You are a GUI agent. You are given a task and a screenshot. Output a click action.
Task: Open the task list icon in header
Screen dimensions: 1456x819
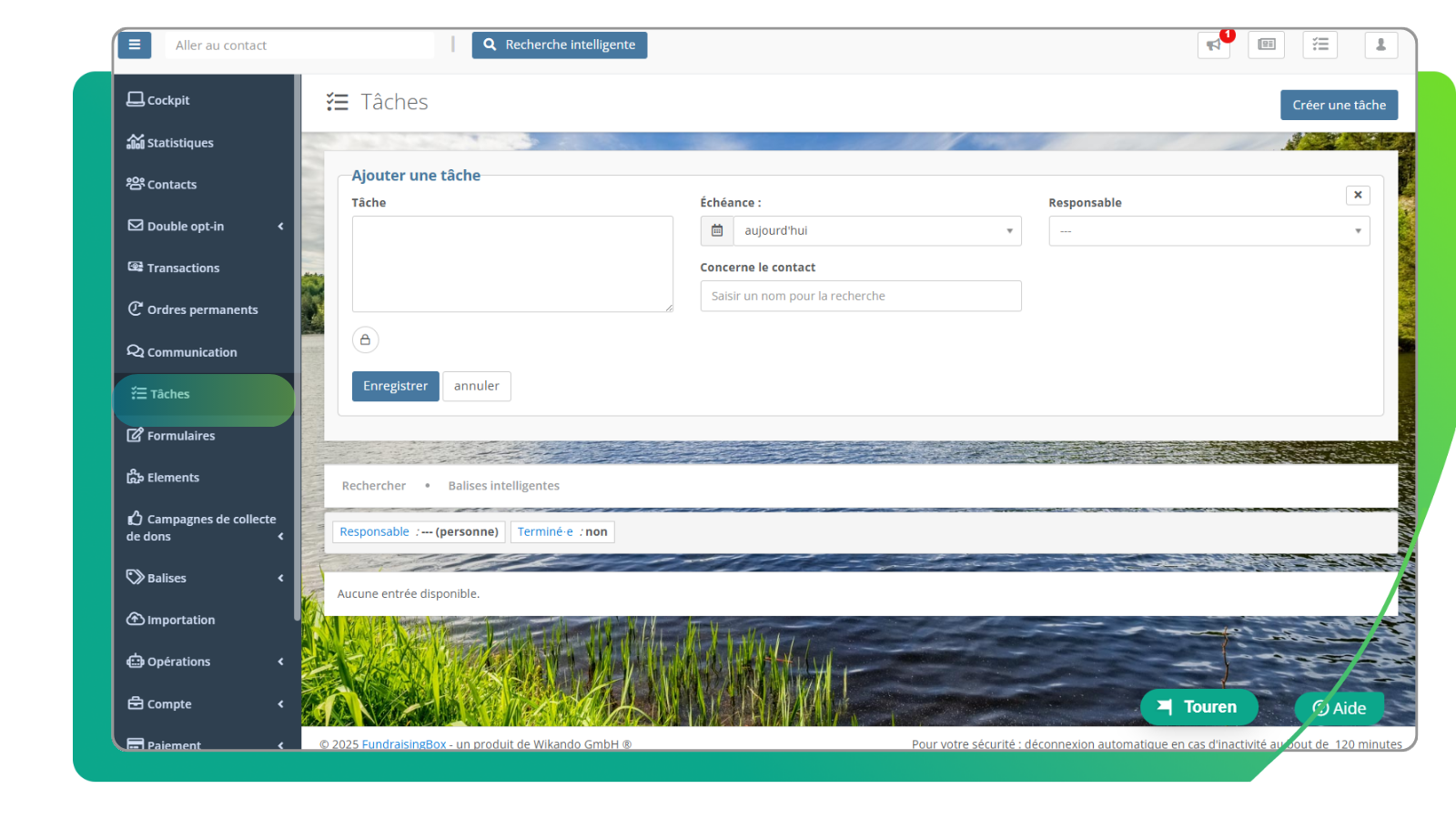click(x=1319, y=45)
